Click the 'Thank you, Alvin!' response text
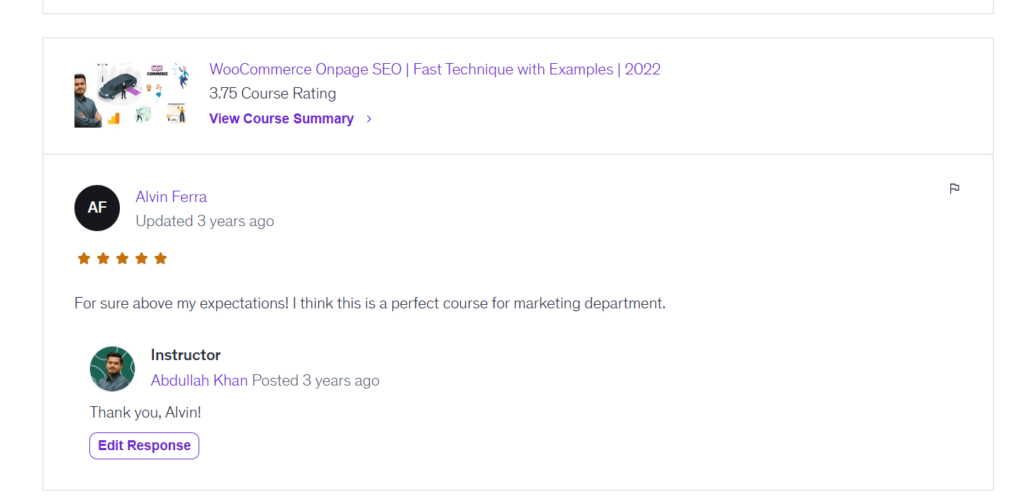The image size is (1024, 504). pyautogui.click(x=145, y=412)
